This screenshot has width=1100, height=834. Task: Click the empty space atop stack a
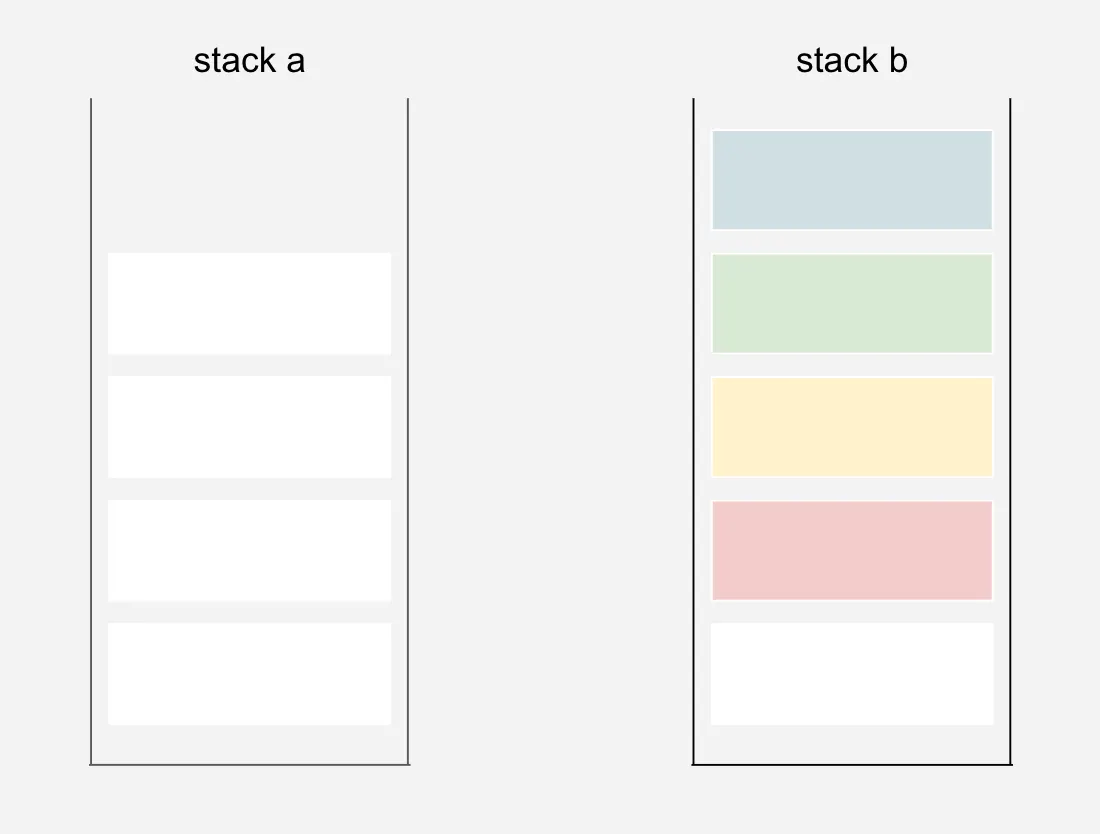[x=249, y=175]
